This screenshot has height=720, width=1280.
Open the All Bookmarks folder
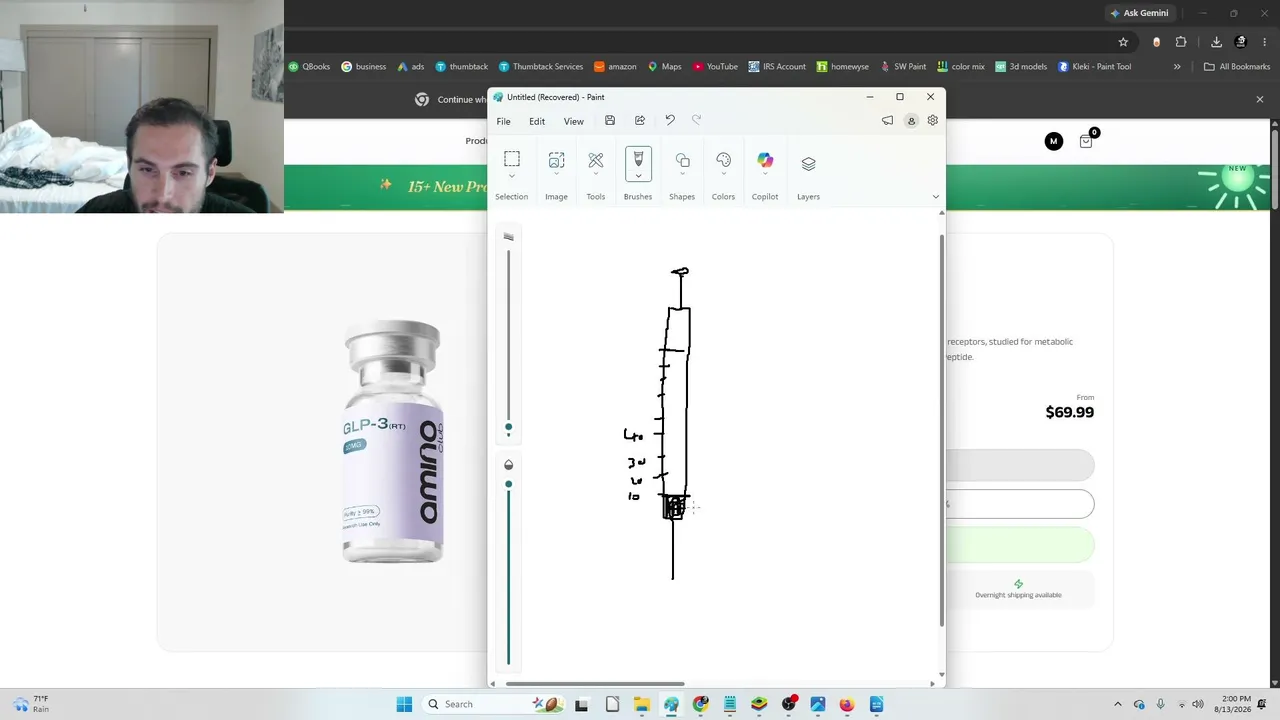click(x=1237, y=67)
